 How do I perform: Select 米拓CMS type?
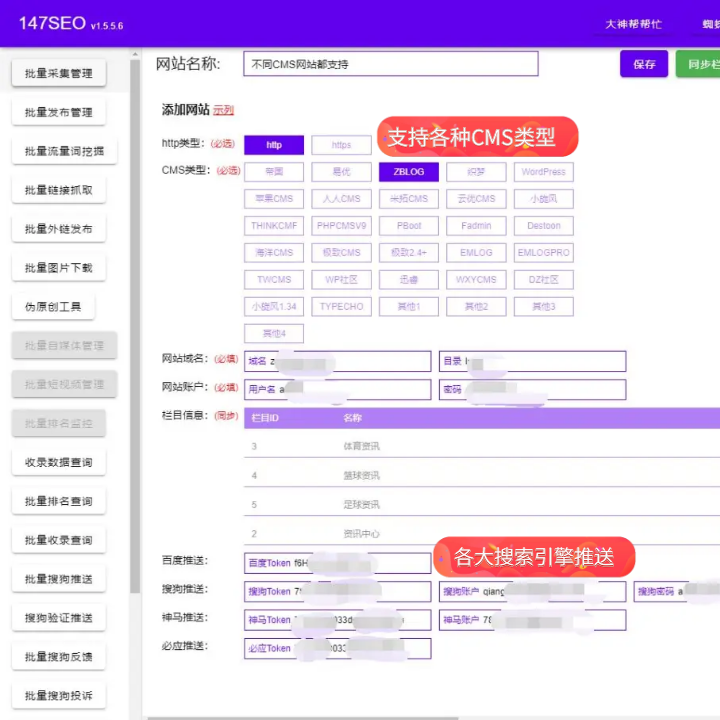pyautogui.click(x=409, y=199)
